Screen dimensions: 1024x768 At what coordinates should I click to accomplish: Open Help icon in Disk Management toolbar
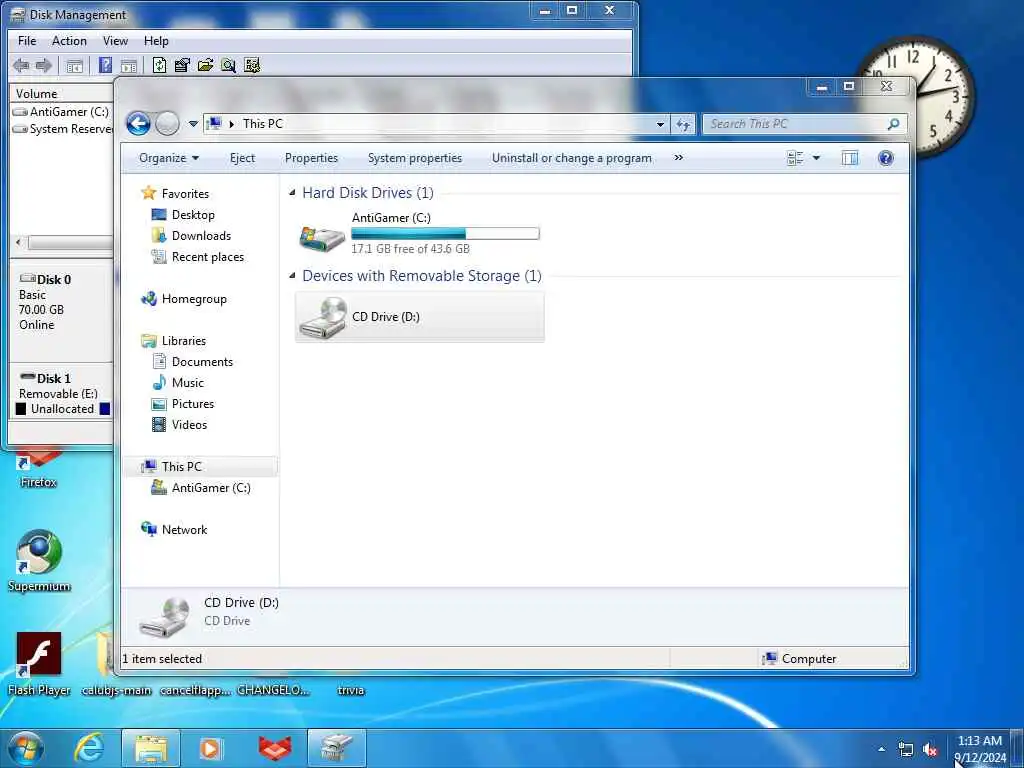pyautogui.click(x=105, y=65)
